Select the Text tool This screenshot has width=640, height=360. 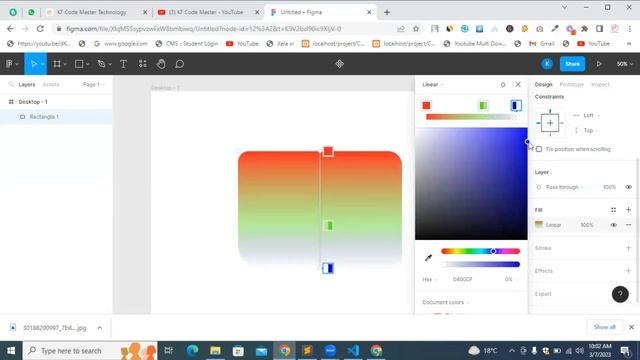point(123,64)
